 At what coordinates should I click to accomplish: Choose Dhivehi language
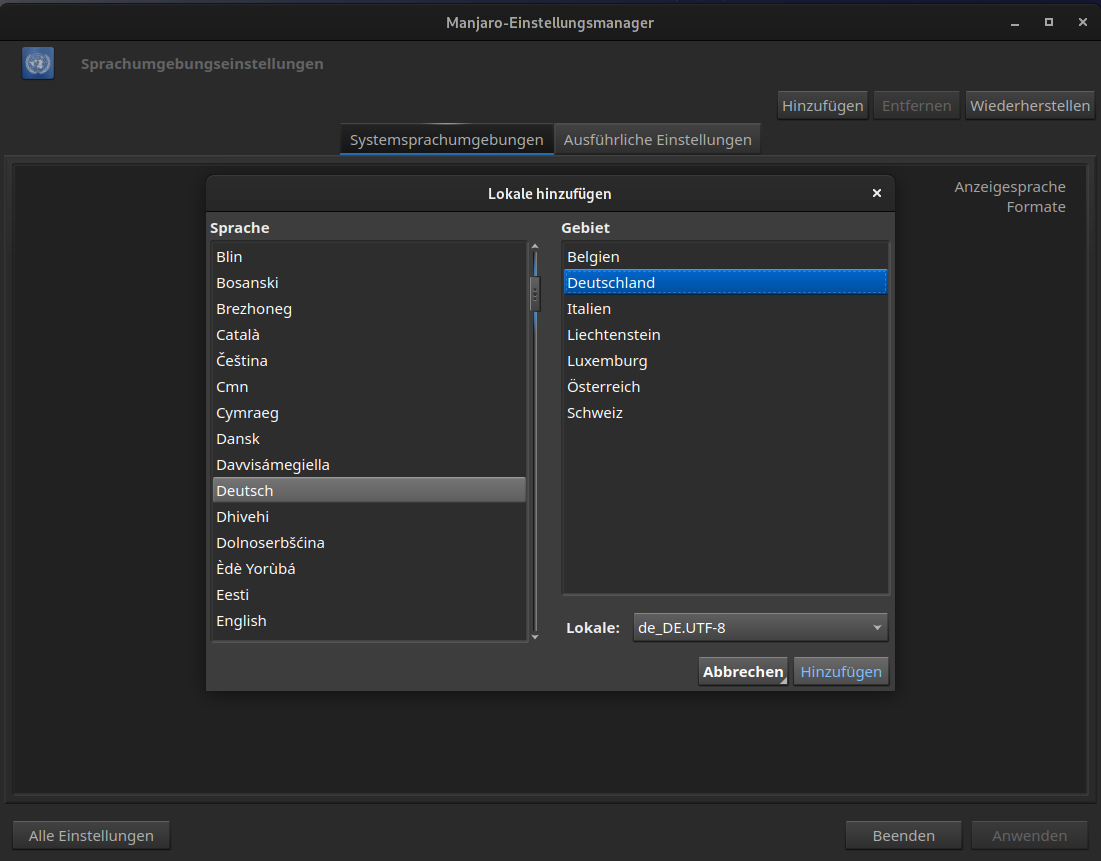coord(369,517)
